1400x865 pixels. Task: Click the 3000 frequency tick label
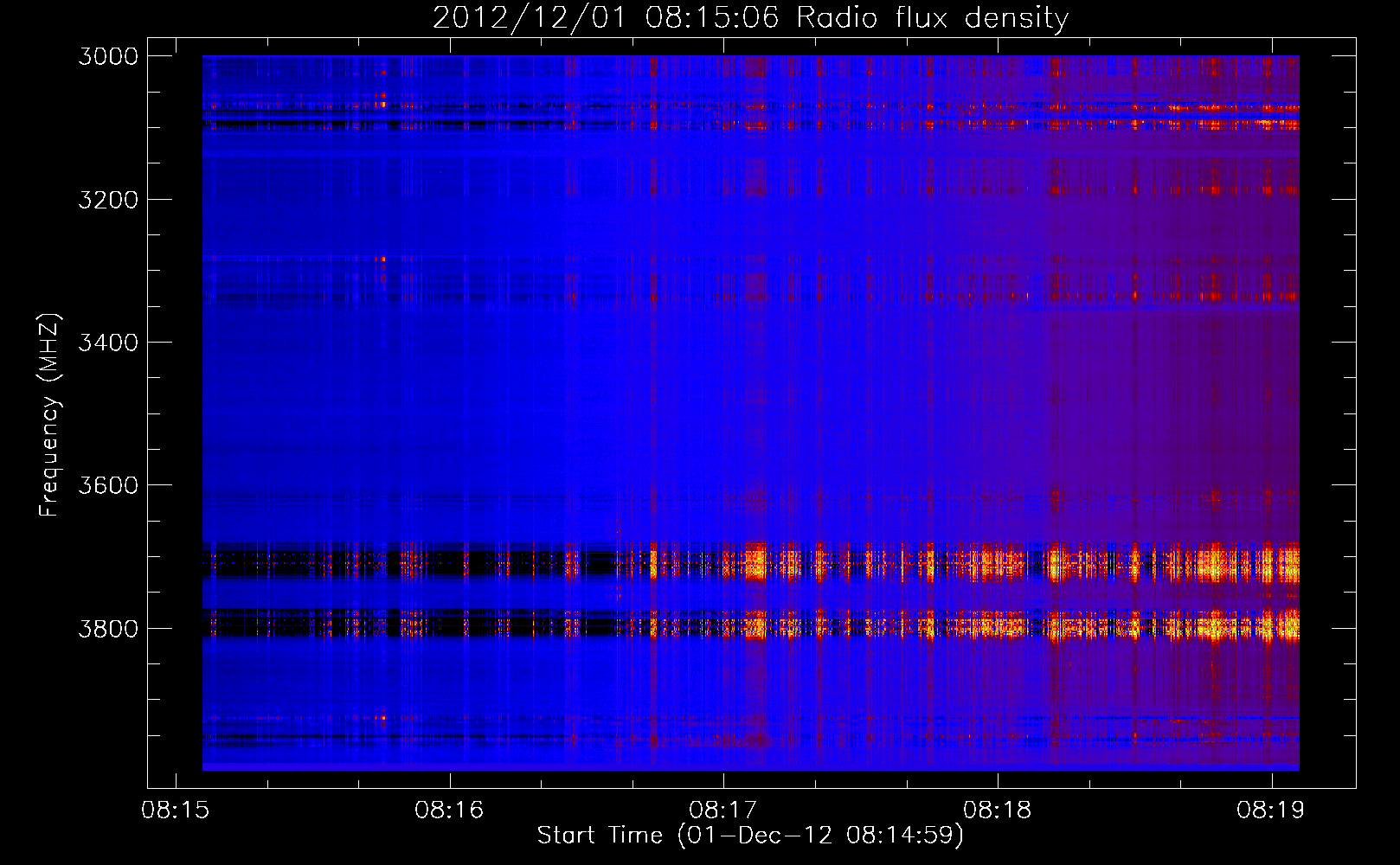coord(108,56)
